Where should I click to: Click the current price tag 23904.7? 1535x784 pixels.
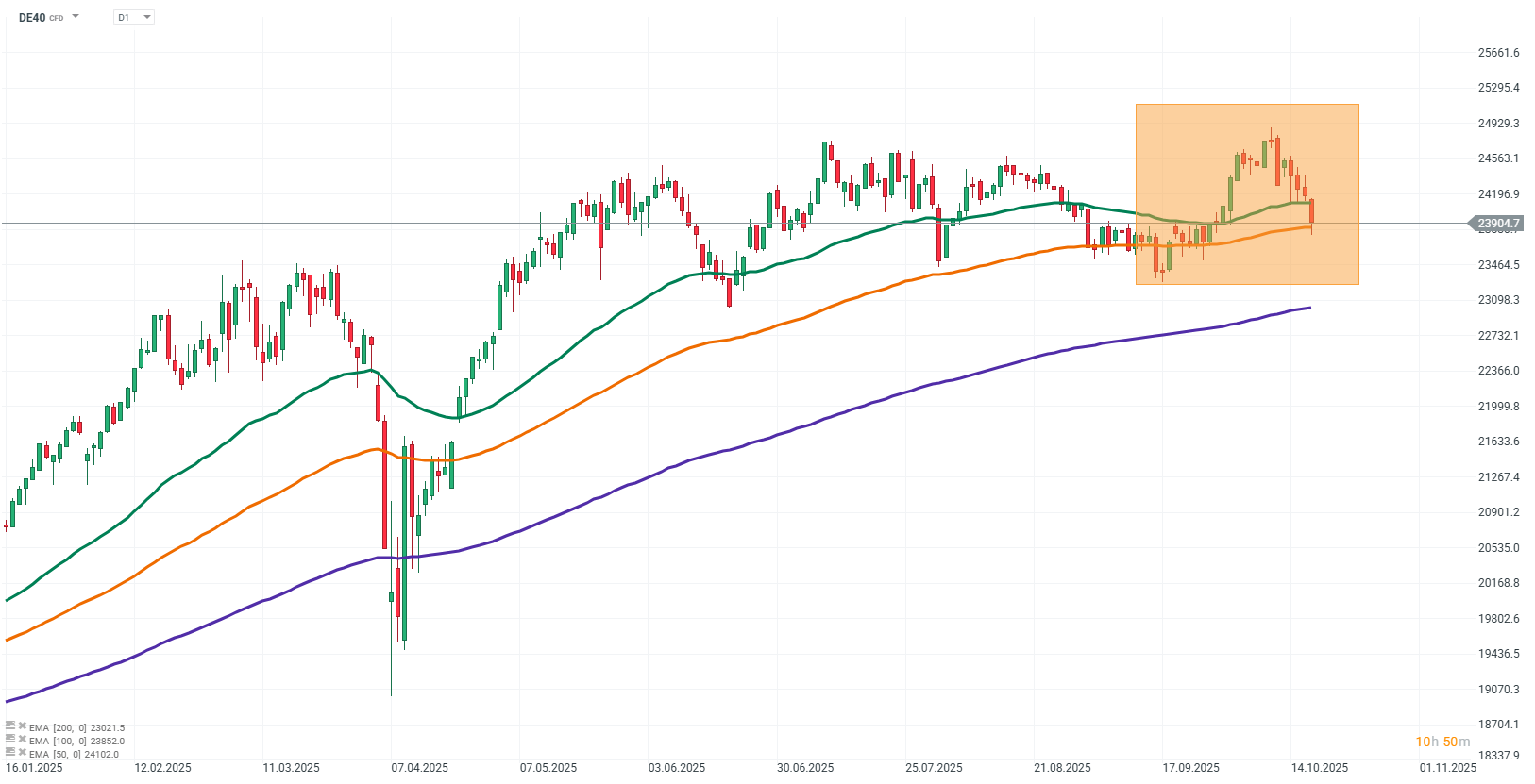(x=1498, y=224)
